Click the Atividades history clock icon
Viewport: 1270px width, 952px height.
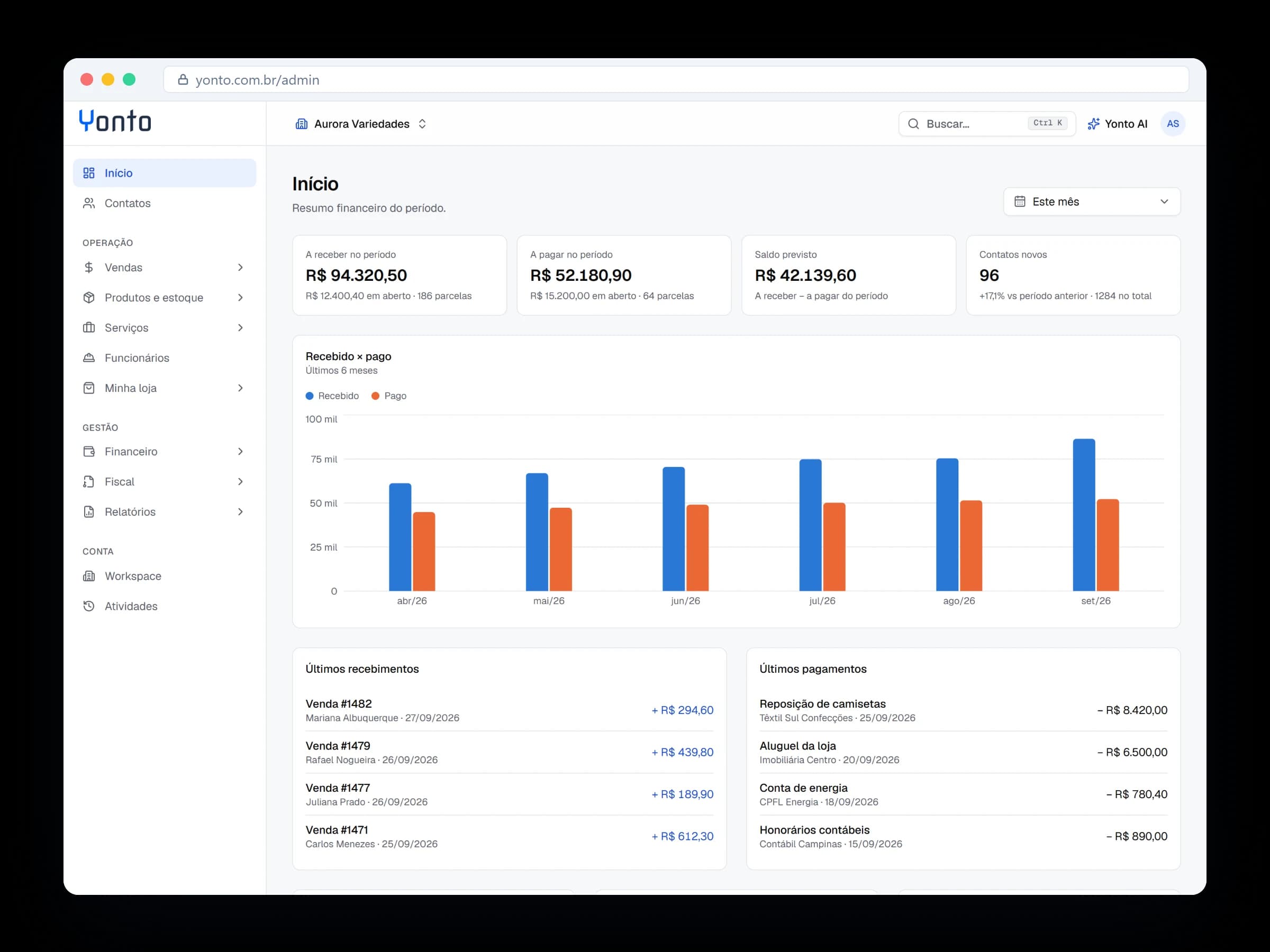coord(89,606)
